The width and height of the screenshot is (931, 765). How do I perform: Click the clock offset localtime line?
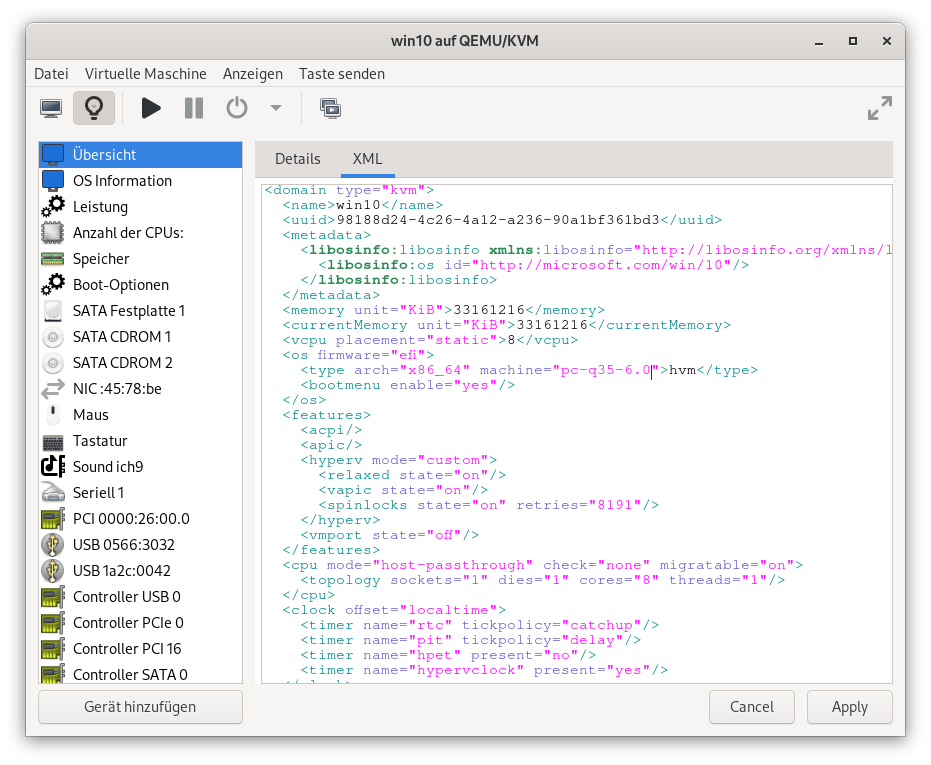394,610
